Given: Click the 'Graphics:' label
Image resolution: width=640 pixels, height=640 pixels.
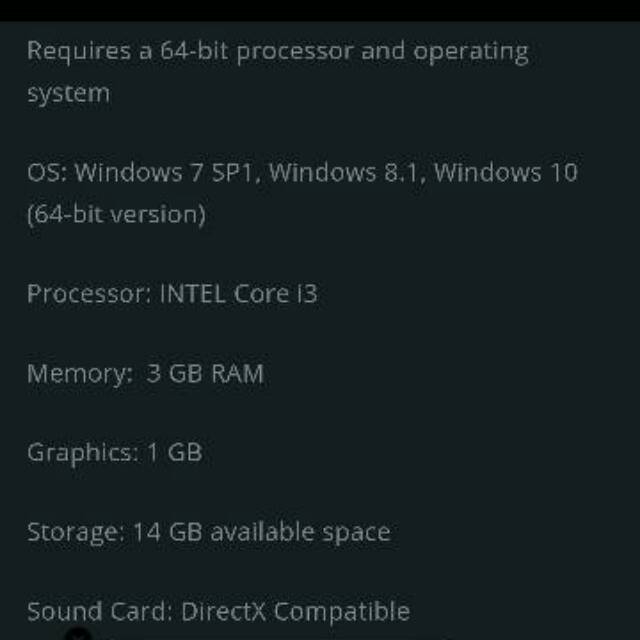Looking at the screenshot, I should click(82, 452).
